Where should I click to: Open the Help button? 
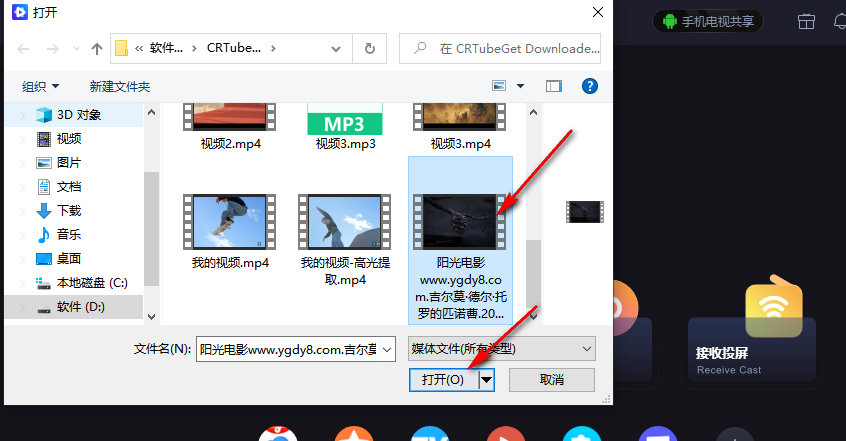[590, 86]
